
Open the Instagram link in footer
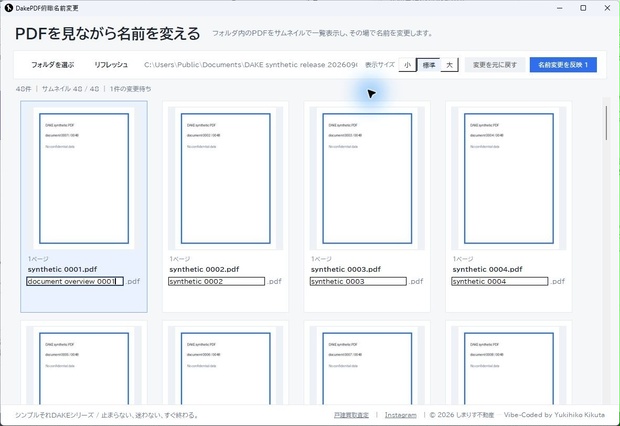coord(401,415)
